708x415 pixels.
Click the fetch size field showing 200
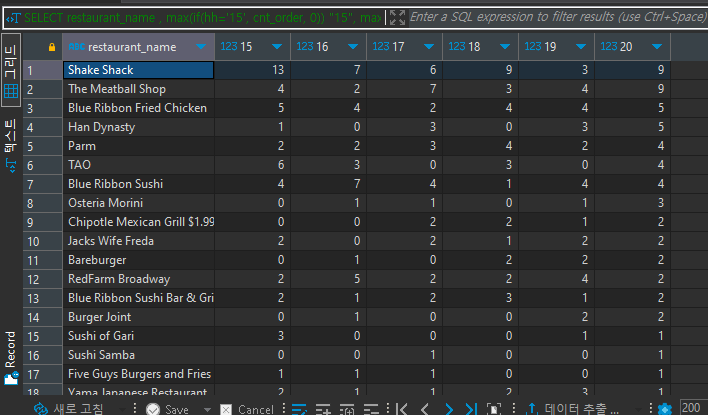click(693, 407)
